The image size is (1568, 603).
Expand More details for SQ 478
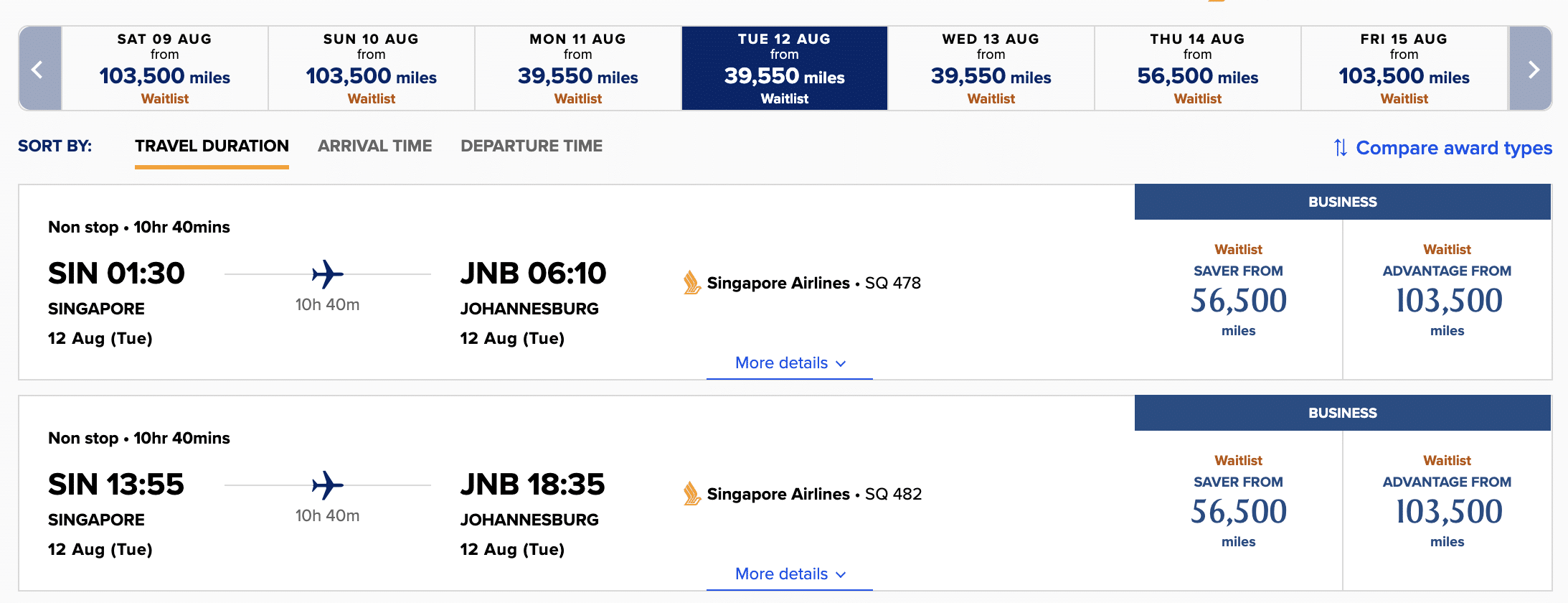(790, 363)
